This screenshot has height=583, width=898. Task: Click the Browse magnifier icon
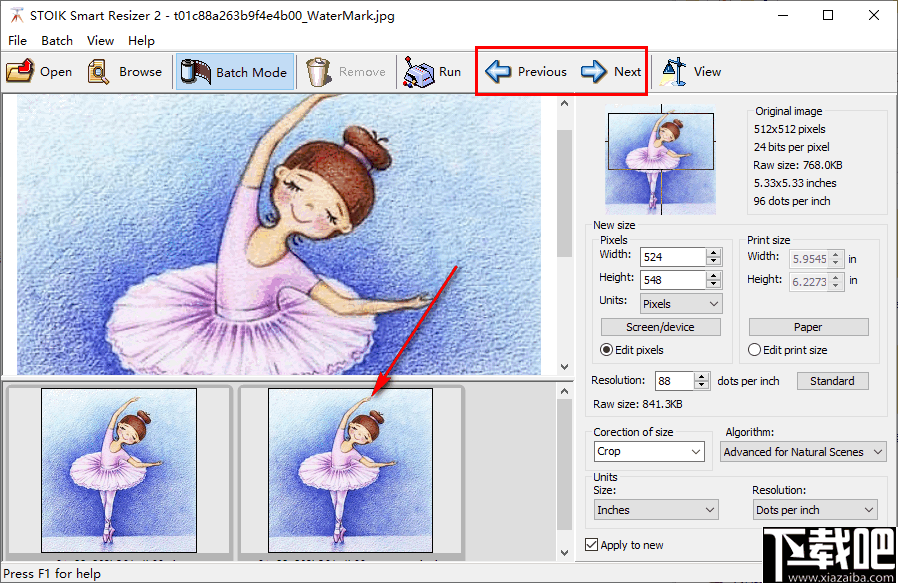click(99, 72)
